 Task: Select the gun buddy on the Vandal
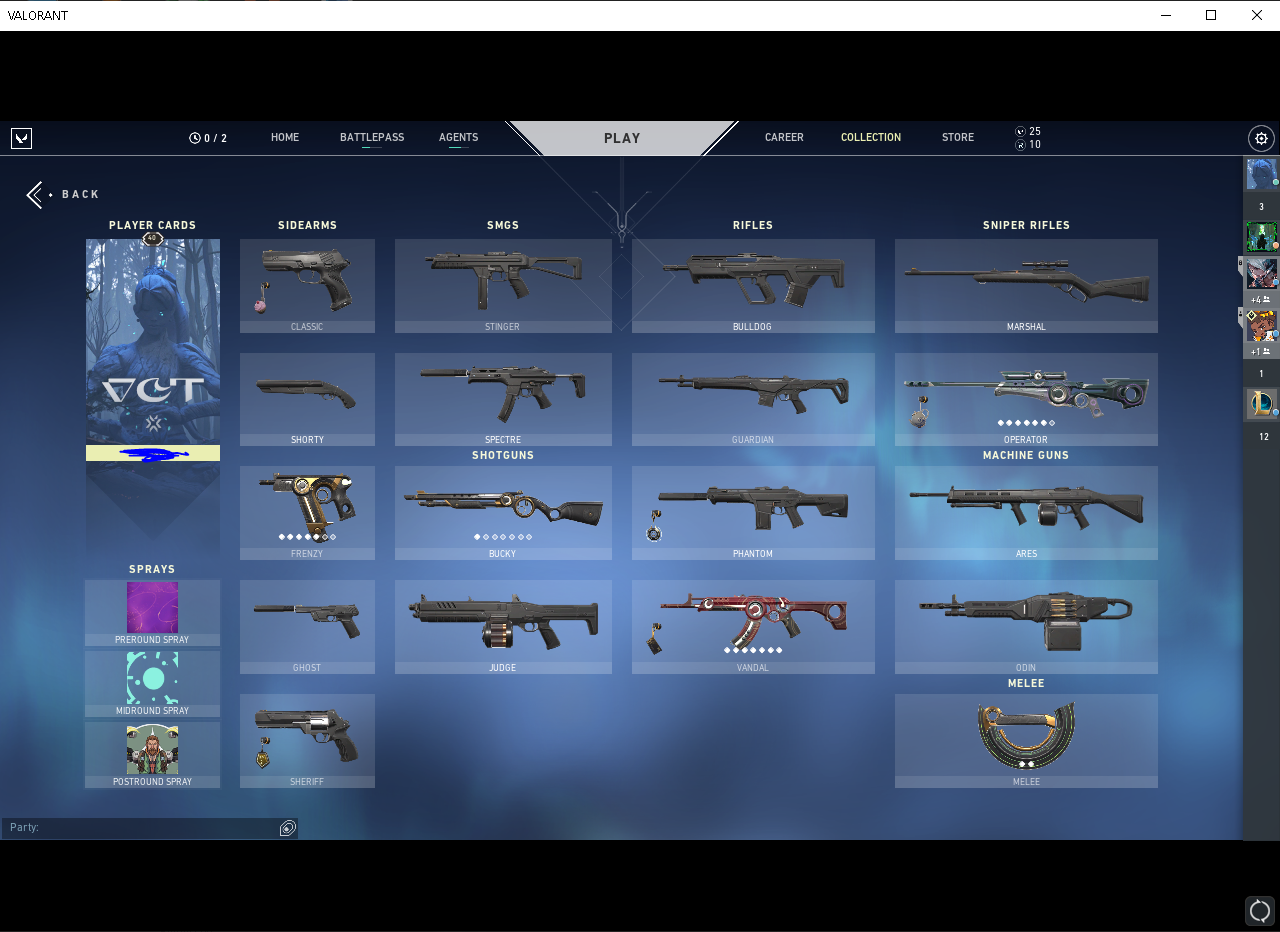click(x=654, y=640)
